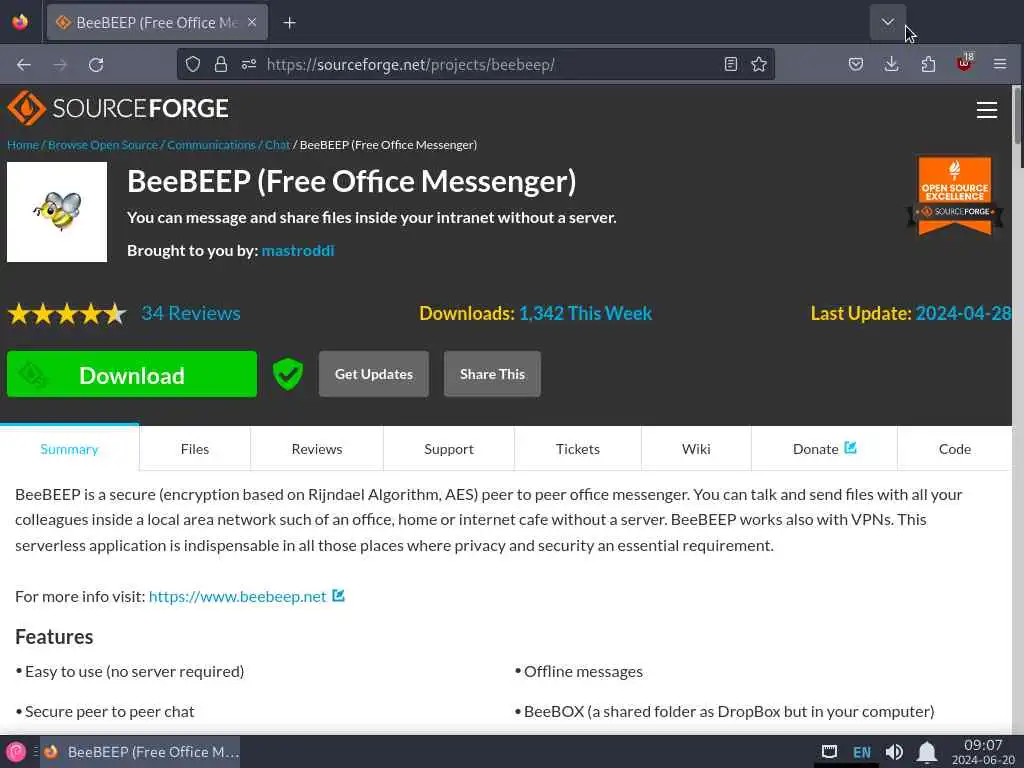The height and width of the screenshot is (768, 1024).
Task: Open the Donate tab
Action: (x=824, y=449)
